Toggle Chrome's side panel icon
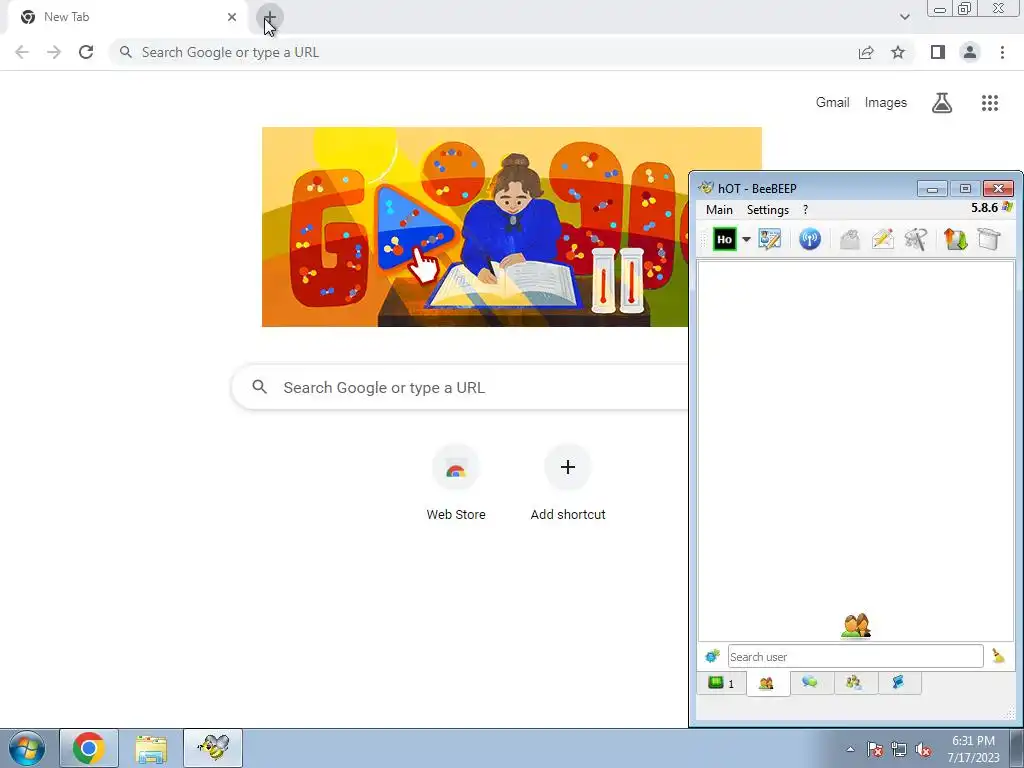This screenshot has width=1024, height=768. 938,52
